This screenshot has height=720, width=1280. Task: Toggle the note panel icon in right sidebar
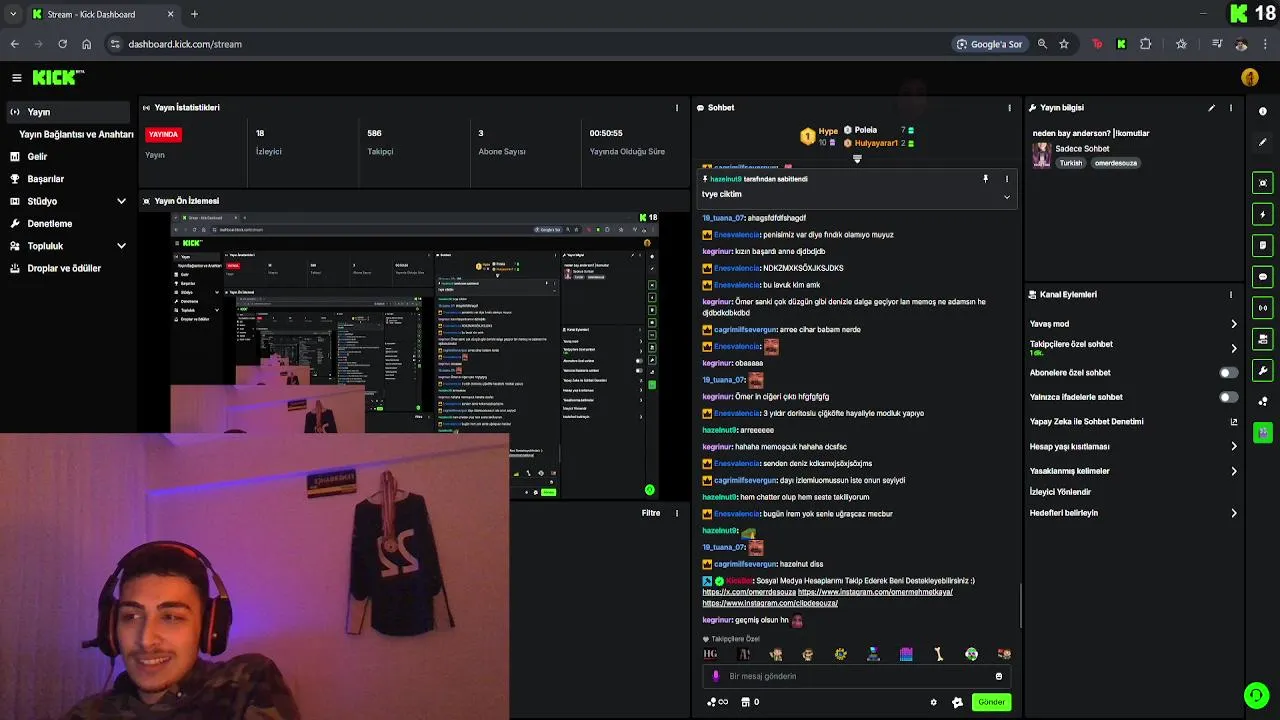[x=1263, y=245]
